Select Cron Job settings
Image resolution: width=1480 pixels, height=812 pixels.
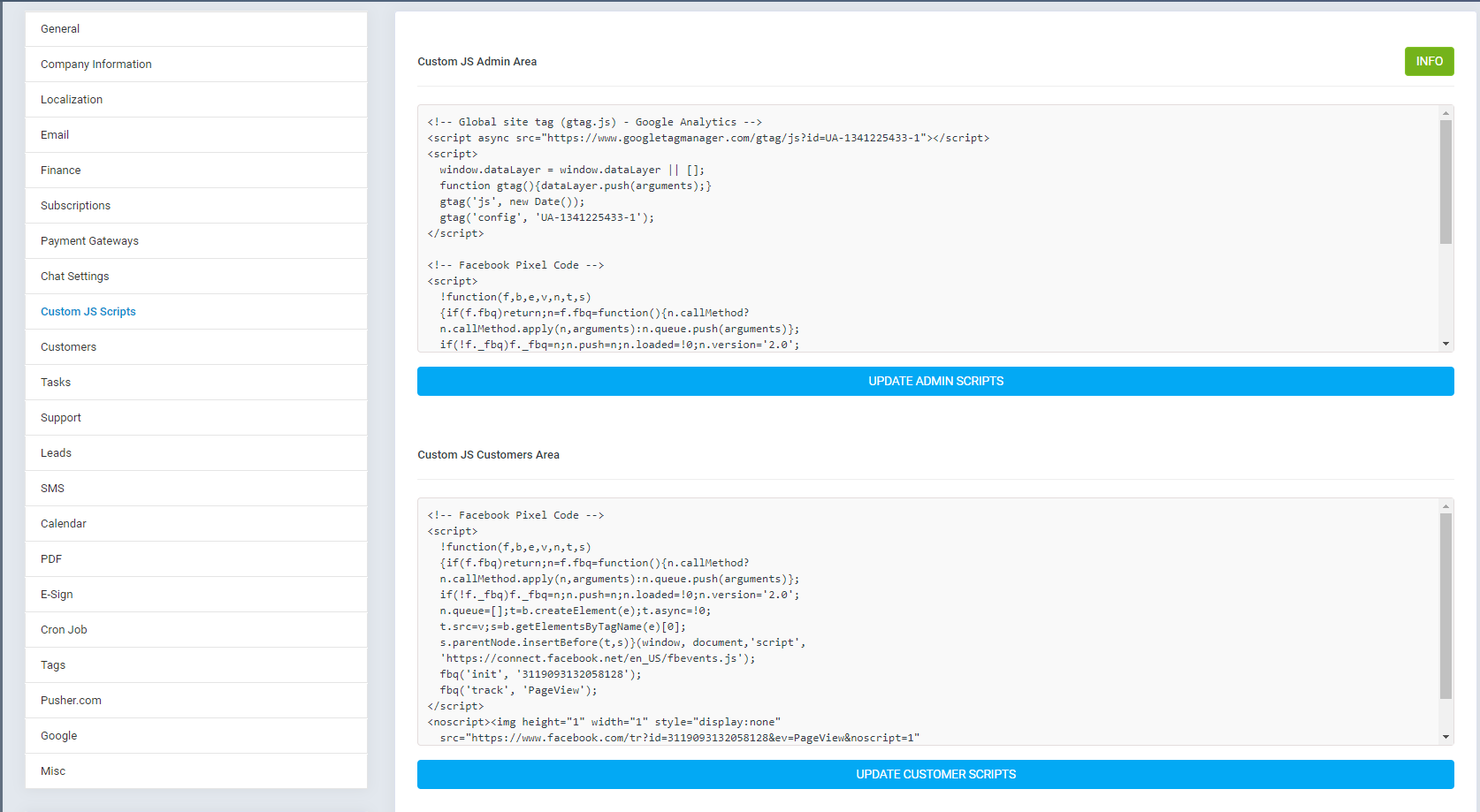coord(195,630)
